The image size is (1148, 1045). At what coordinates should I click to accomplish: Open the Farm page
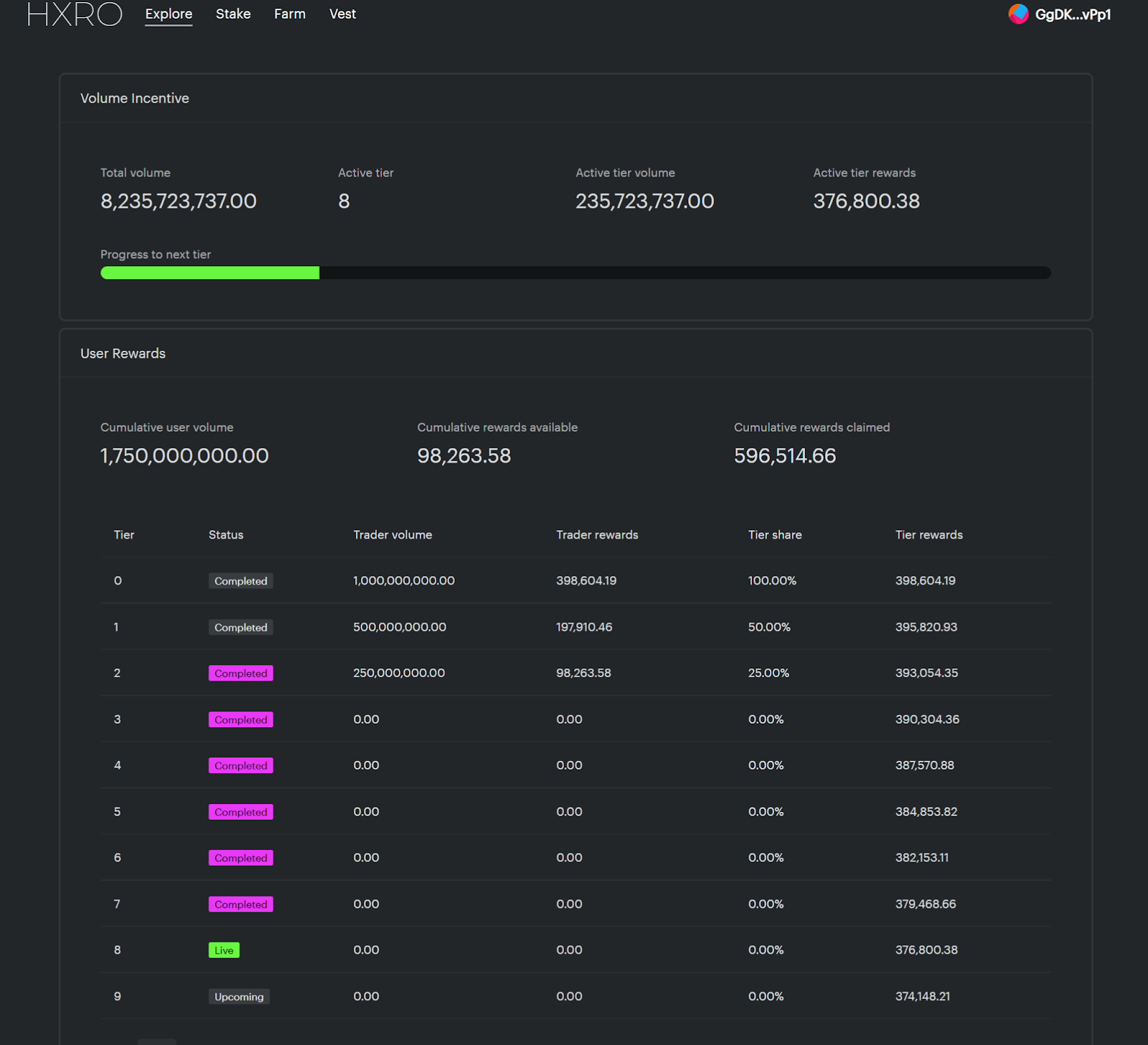290,14
